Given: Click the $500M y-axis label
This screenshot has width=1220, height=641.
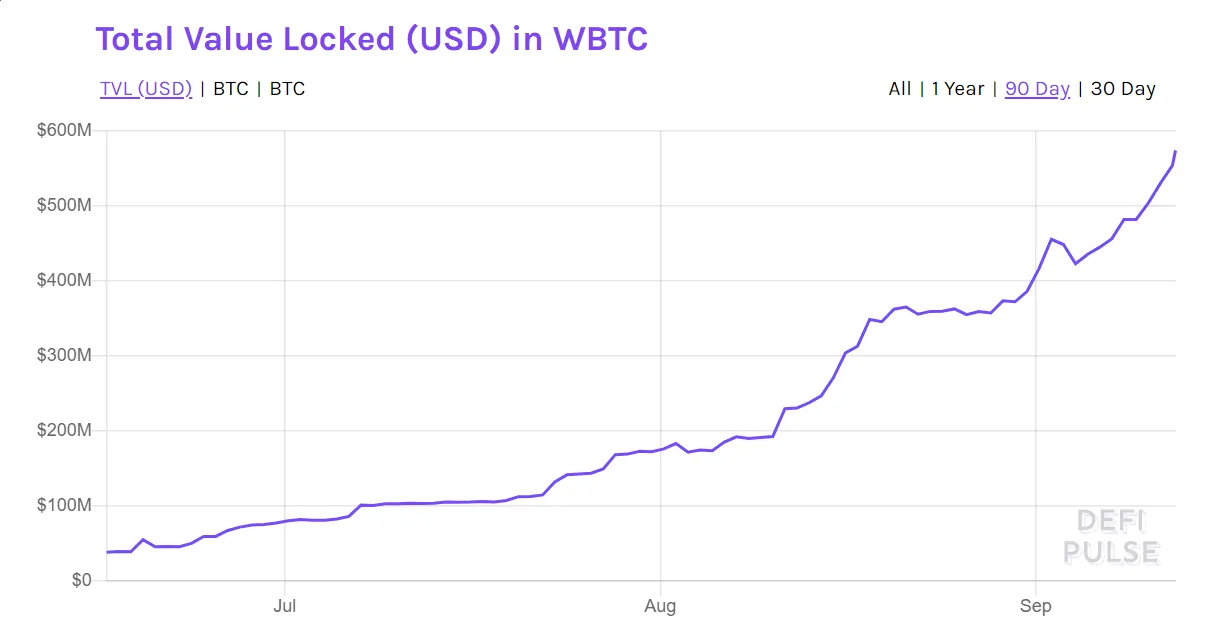Looking at the screenshot, I should [x=65, y=205].
